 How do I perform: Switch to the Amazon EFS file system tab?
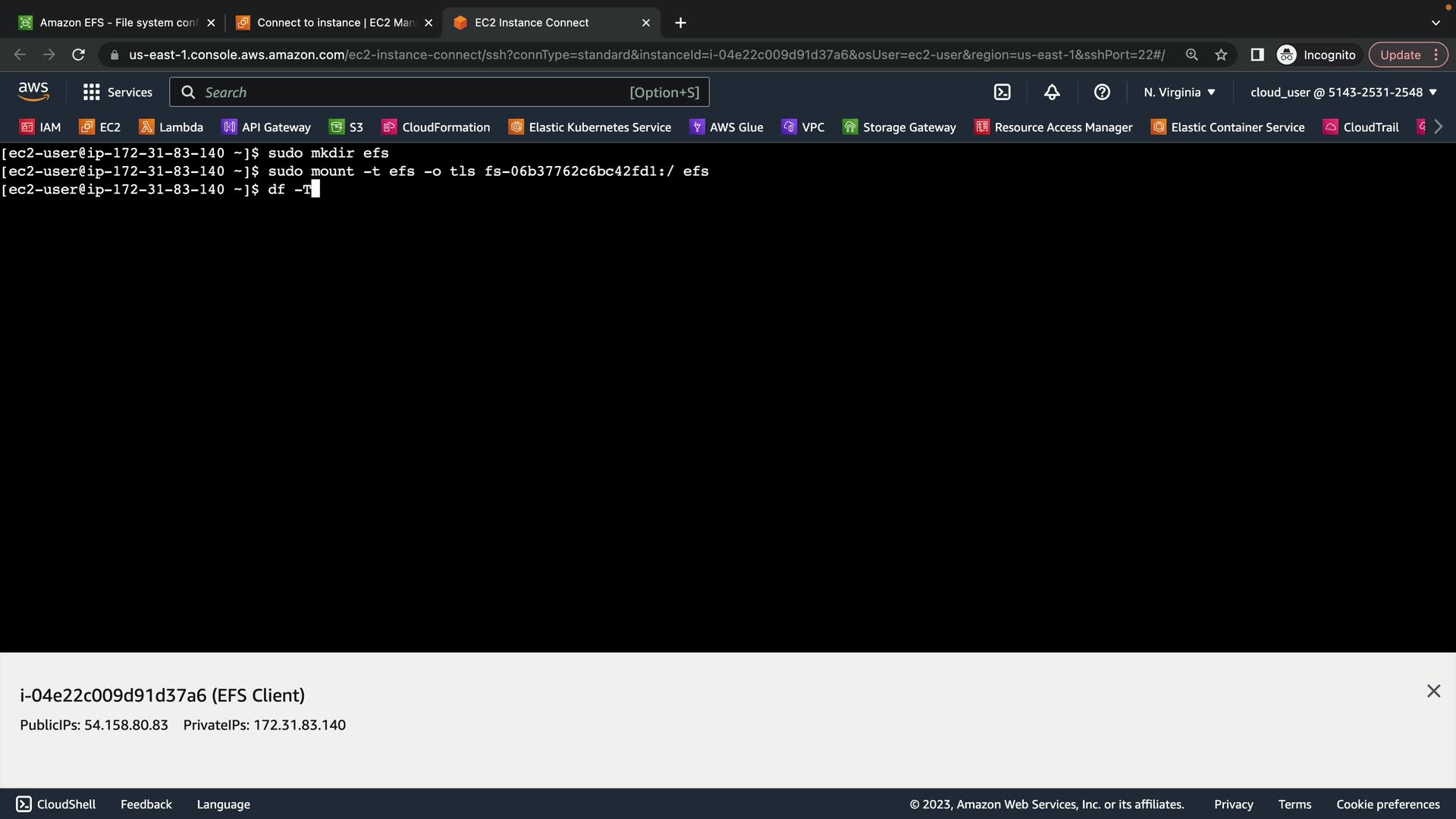pyautogui.click(x=114, y=23)
